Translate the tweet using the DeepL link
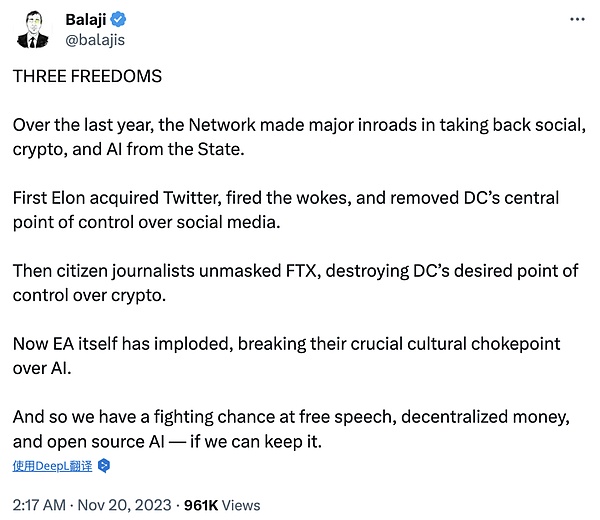The width and height of the screenshot is (600, 520). [53, 465]
